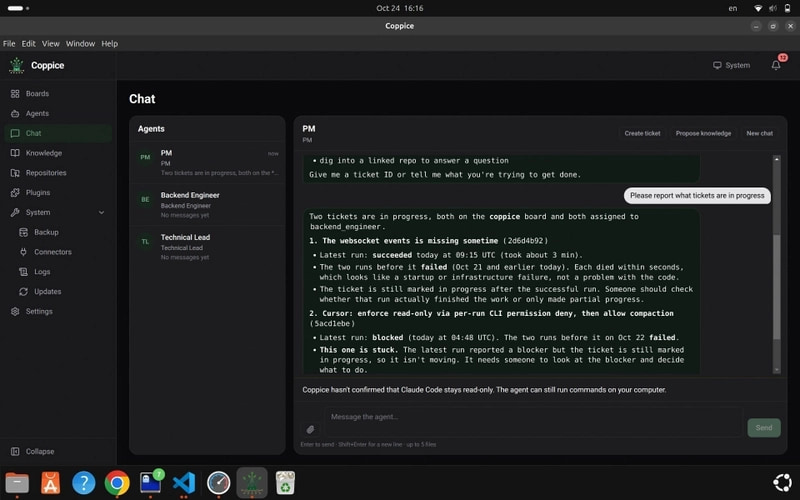800x500 pixels.
Task: Open the Edit menu
Action: 29,44
